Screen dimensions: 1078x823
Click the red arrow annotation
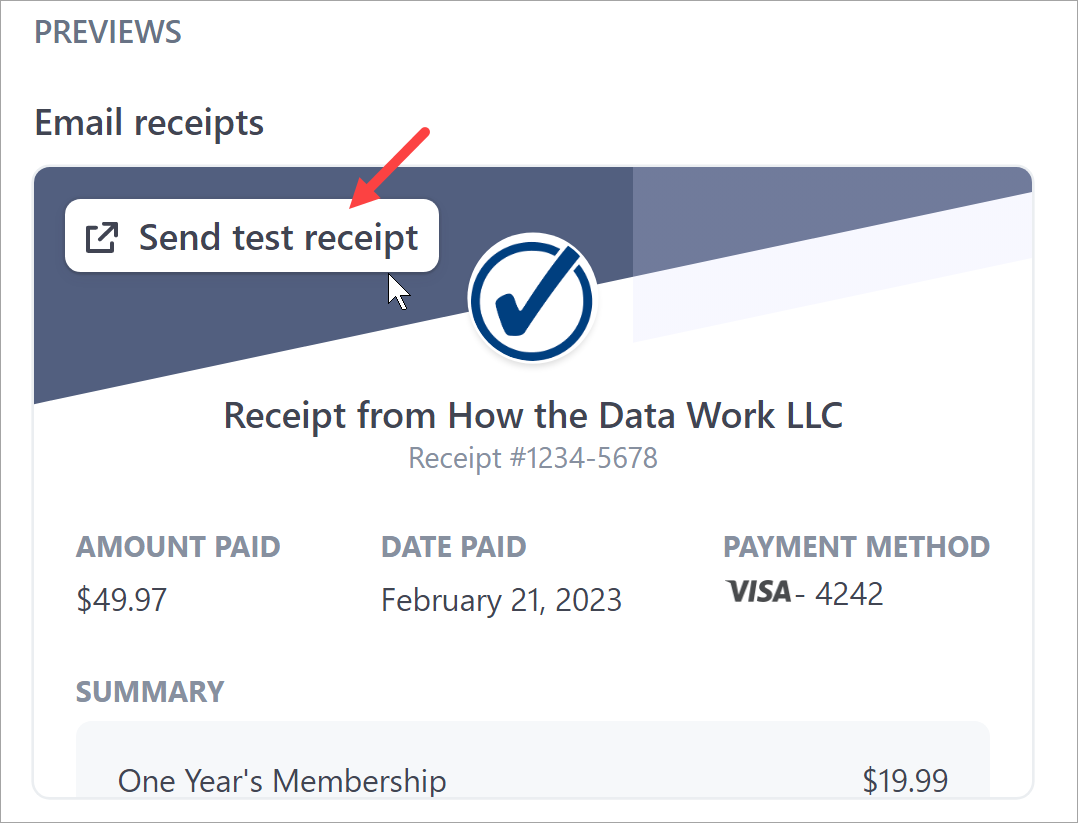pyautogui.click(x=389, y=167)
